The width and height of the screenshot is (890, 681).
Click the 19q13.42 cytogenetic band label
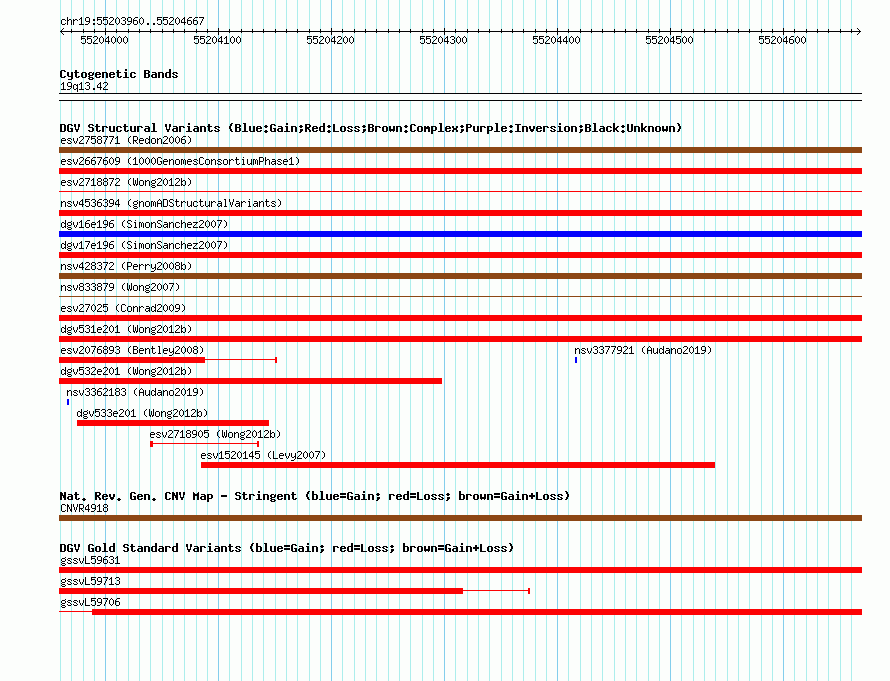pos(84,86)
